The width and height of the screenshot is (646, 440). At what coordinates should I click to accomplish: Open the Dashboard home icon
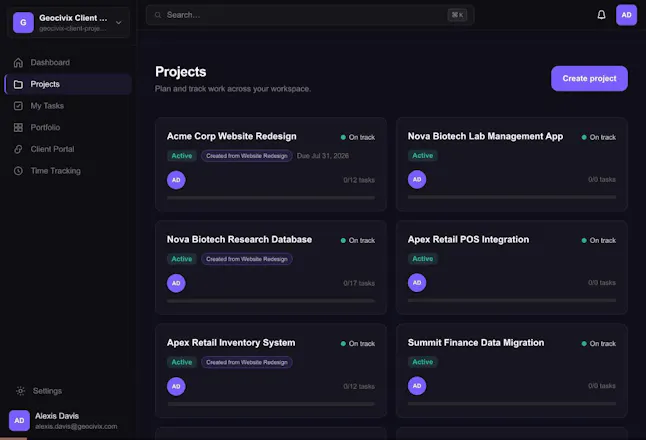pos(18,63)
